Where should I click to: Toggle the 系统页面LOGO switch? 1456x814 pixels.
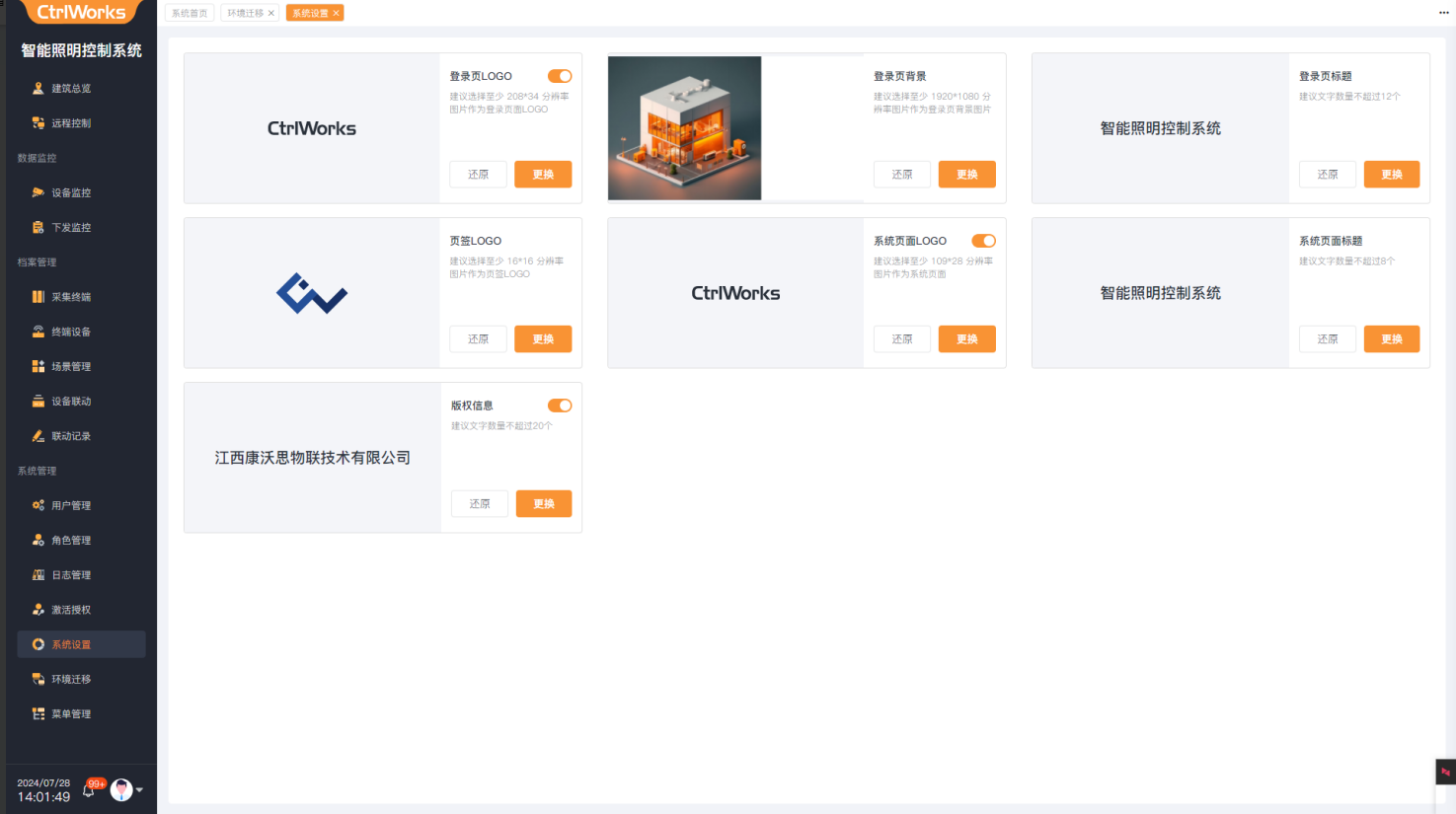click(983, 241)
